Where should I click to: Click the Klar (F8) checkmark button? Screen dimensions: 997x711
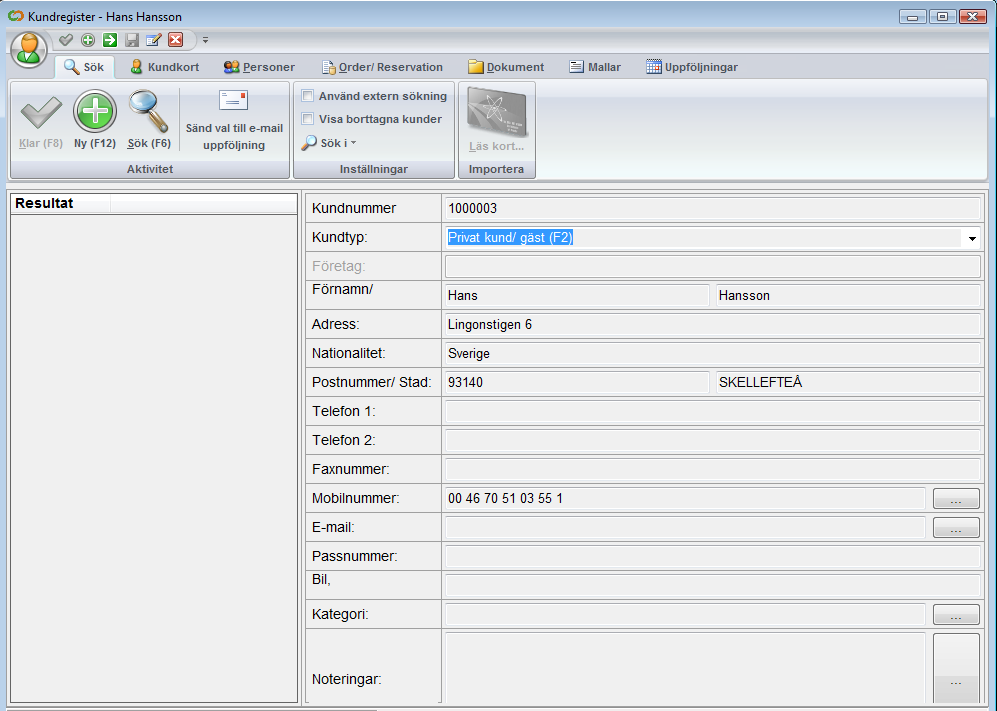coord(41,120)
